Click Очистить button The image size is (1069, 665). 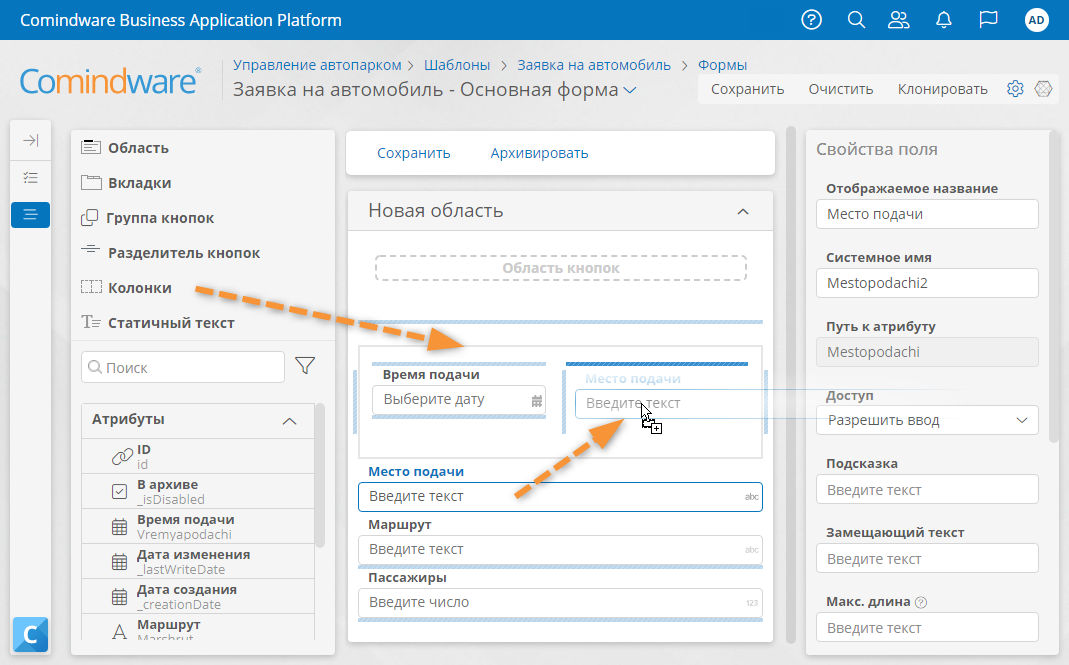[x=841, y=89]
